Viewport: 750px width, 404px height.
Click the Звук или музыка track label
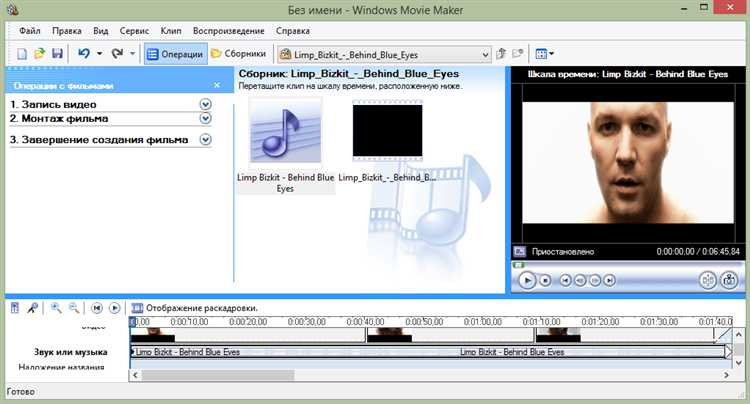tap(70, 352)
